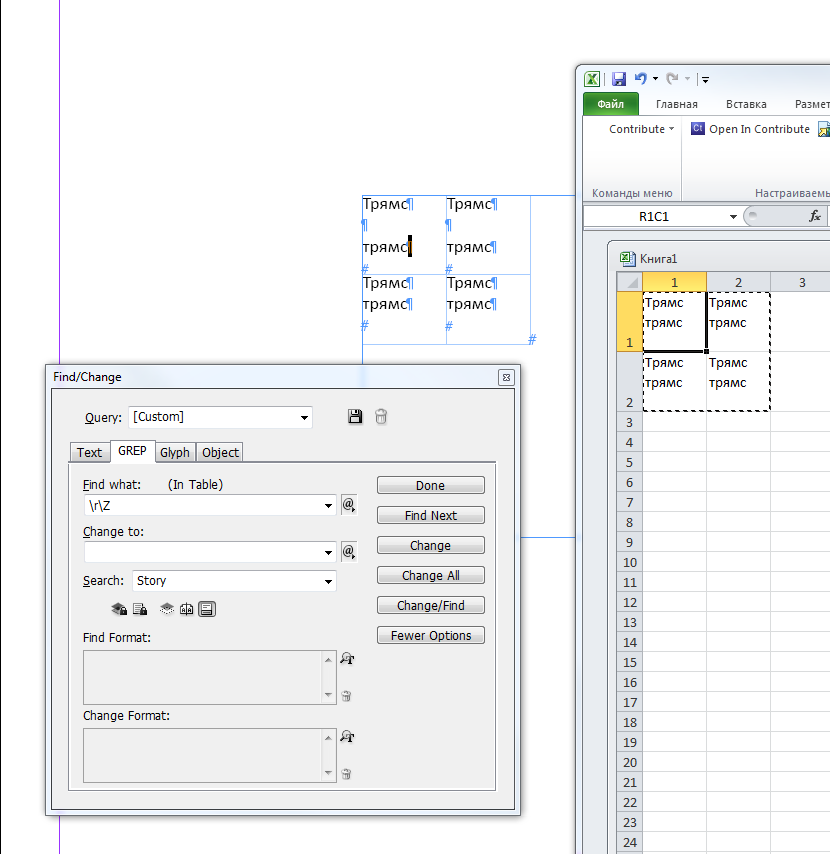Clear Change Format attributes trash icon
Screen dimensions: 830x854
click(x=346, y=773)
